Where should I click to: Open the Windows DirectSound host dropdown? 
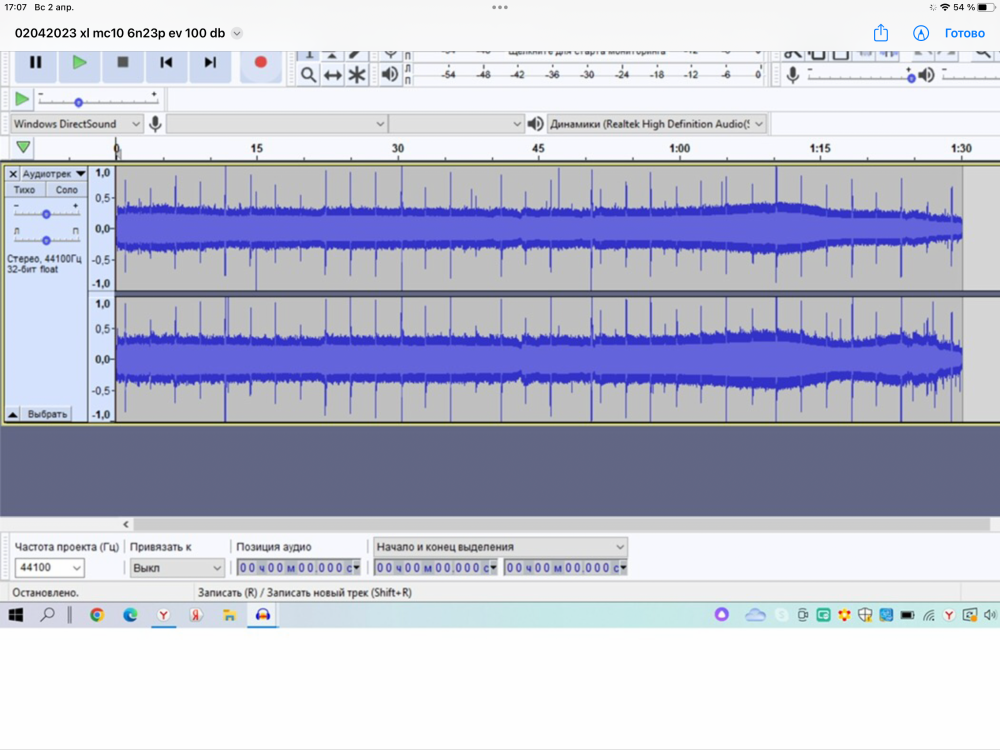pos(77,124)
